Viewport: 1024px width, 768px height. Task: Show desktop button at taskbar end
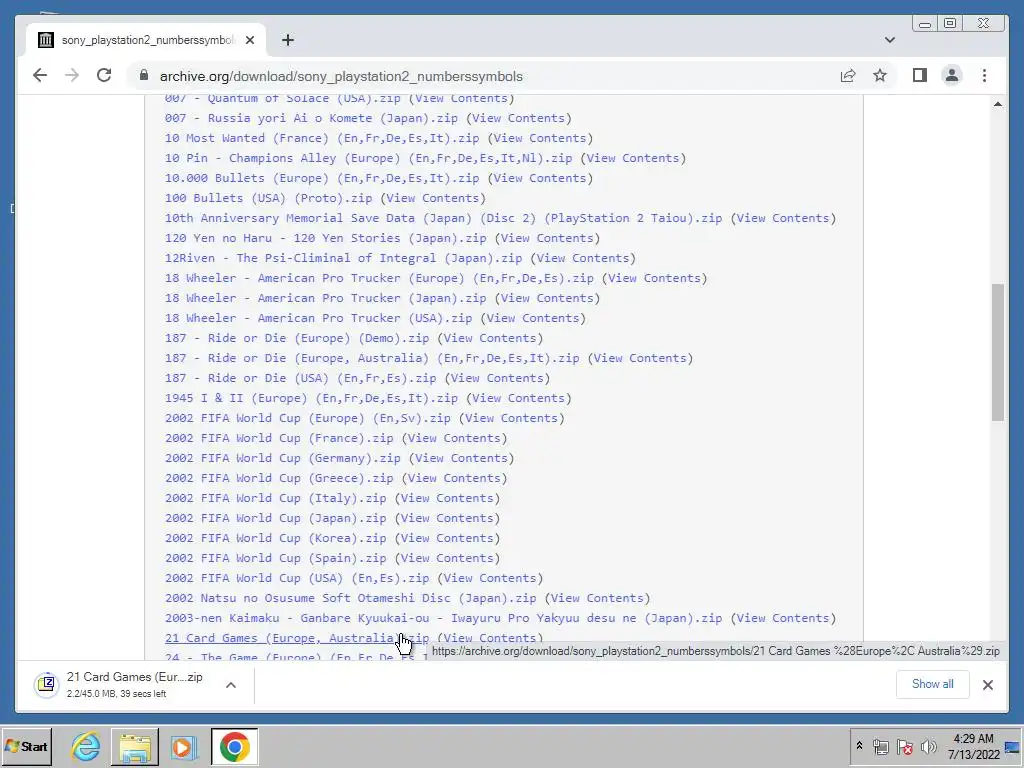tap(1013, 746)
